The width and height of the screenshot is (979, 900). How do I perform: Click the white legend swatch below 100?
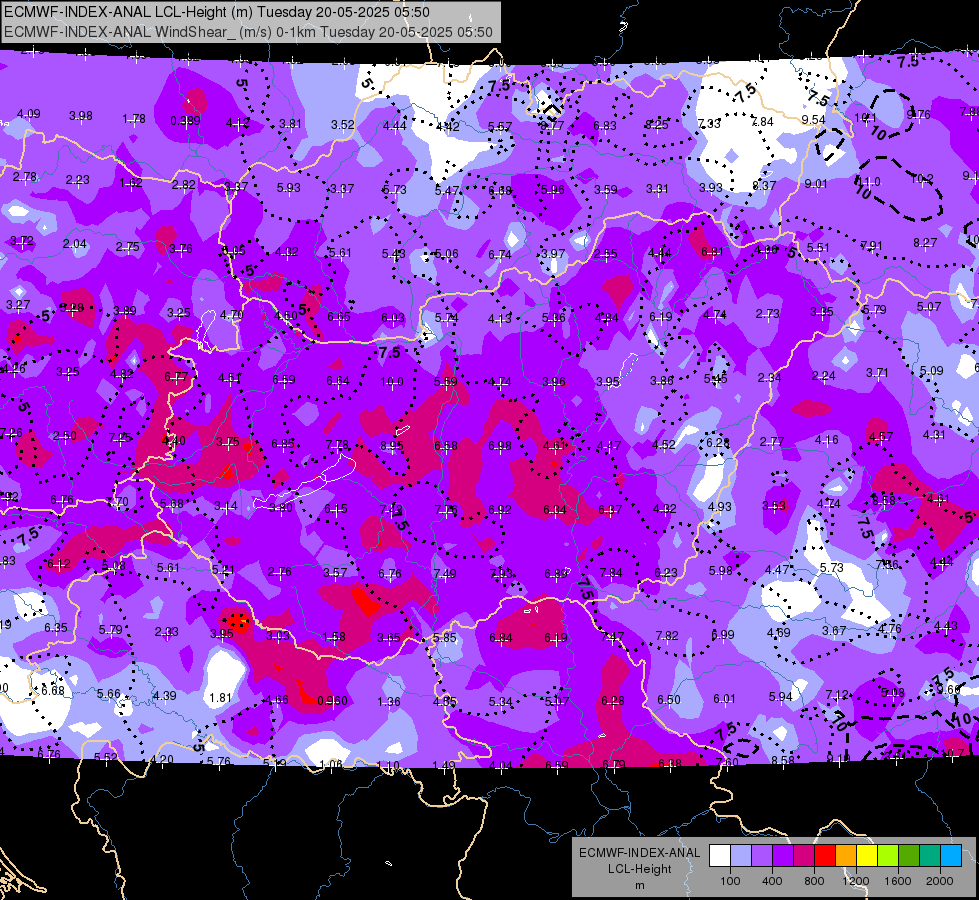click(x=719, y=856)
